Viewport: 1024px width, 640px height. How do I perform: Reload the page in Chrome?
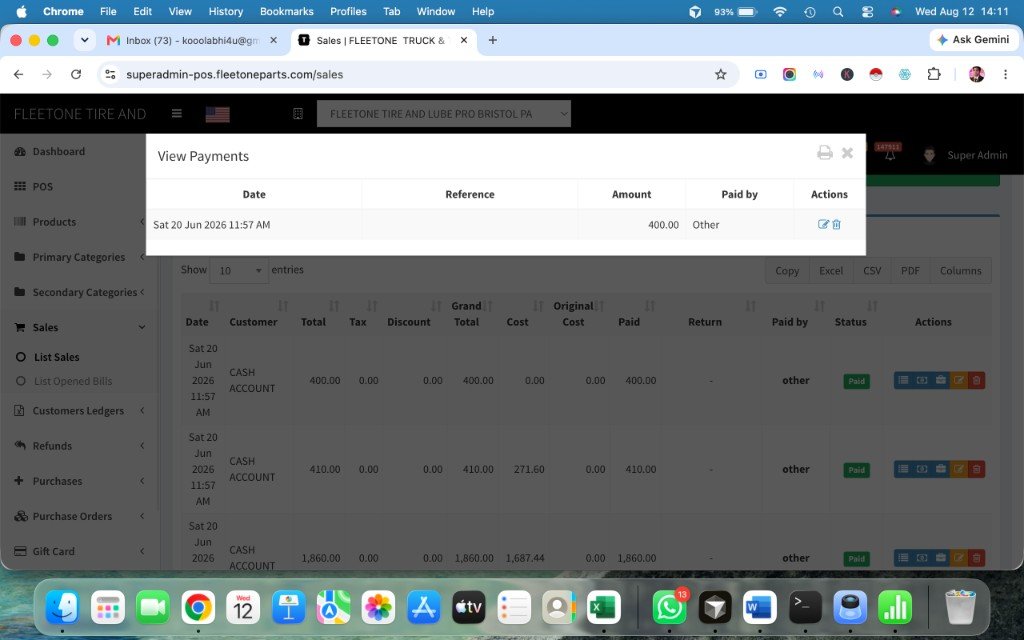pyautogui.click(x=76, y=74)
